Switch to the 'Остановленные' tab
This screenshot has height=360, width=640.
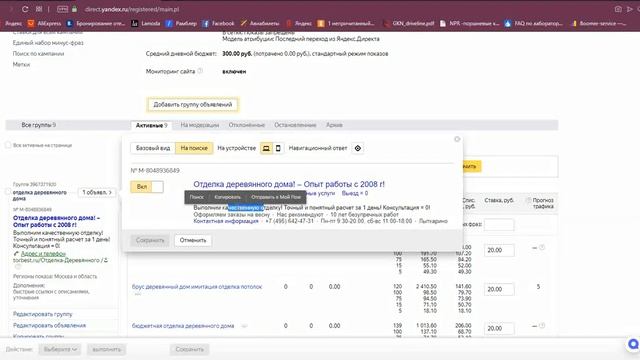295,125
